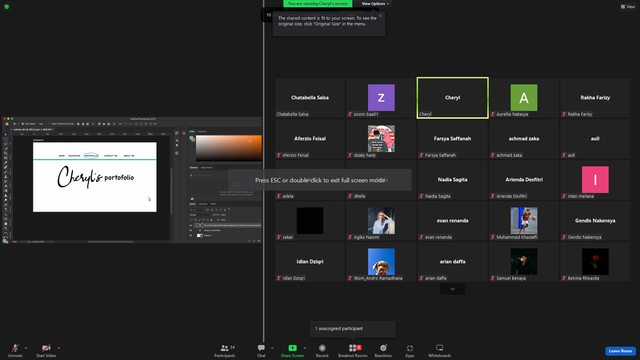
Task: Toggle visibility eye of the second layer
Action: pyautogui.click(x=191, y=230)
